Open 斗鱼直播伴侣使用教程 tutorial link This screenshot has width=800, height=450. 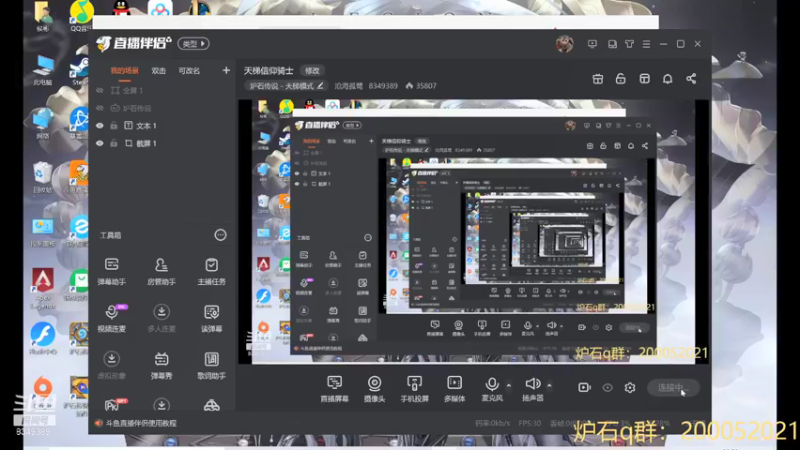tap(141, 423)
